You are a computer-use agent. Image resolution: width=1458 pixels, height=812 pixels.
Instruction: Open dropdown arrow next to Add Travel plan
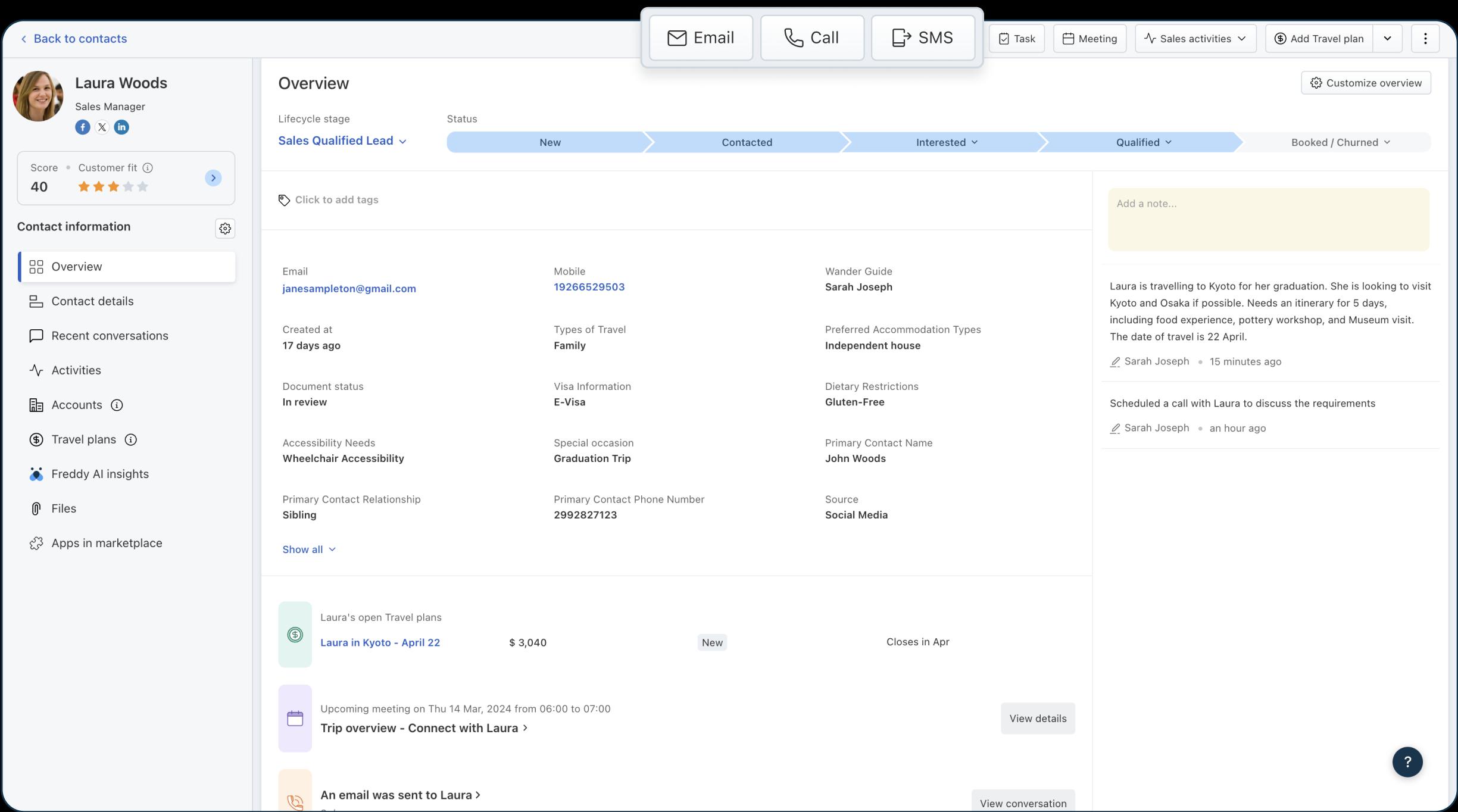(1387, 39)
